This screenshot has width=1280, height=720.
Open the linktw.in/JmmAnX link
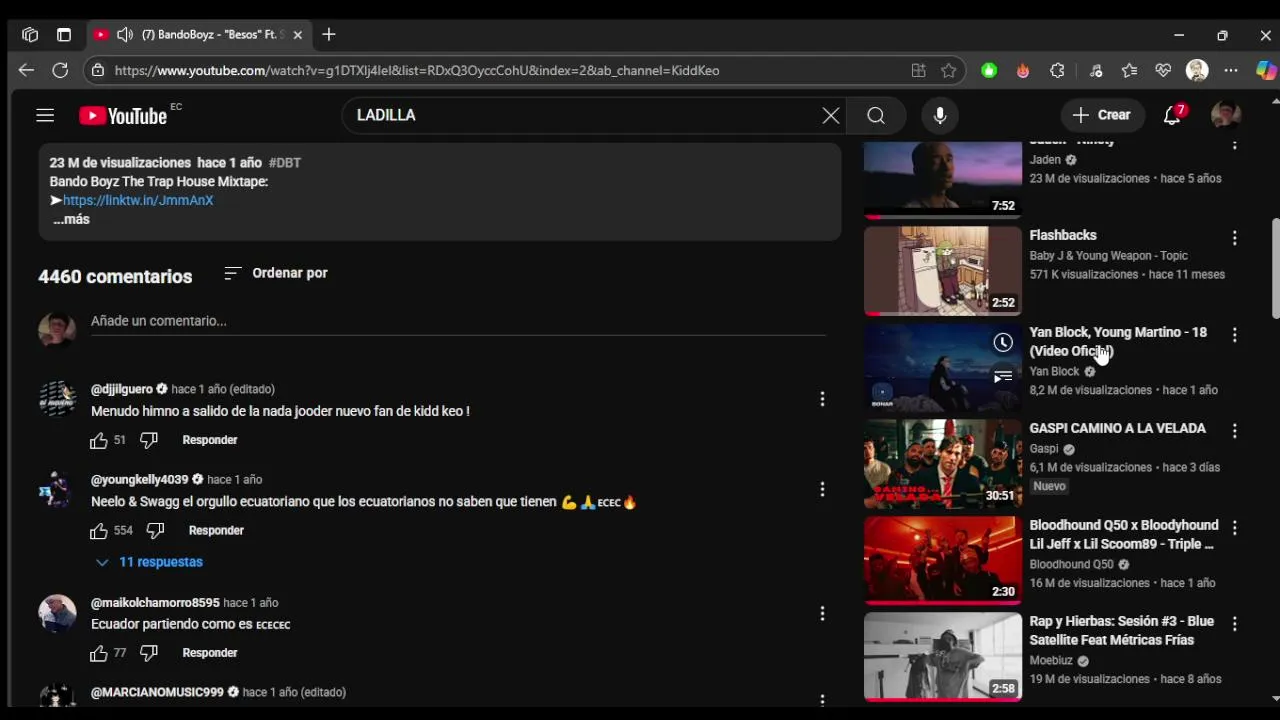pyautogui.click(x=138, y=200)
